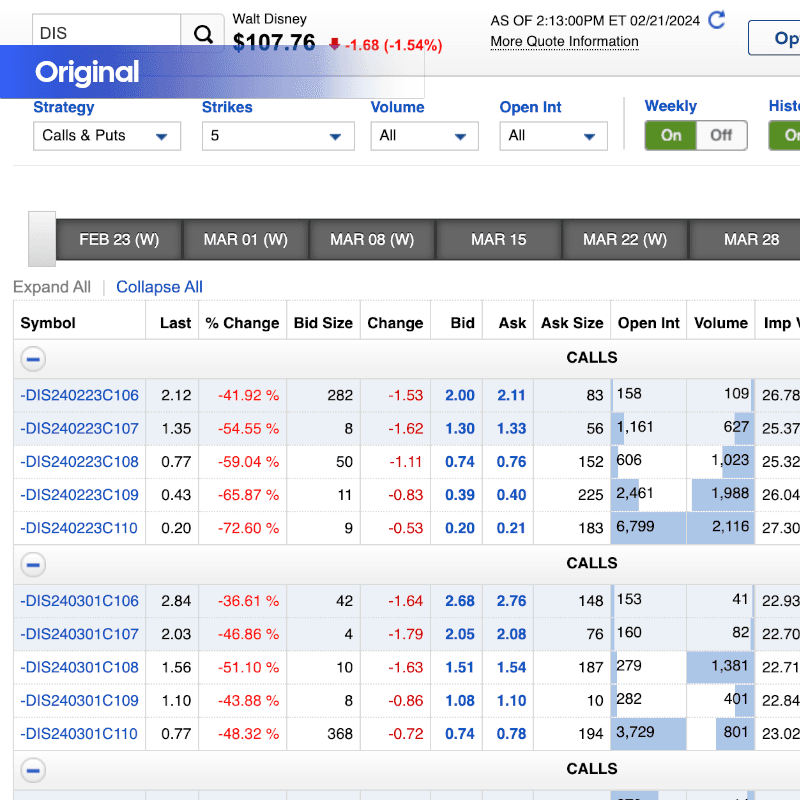Open the Strikes dropdown showing 5
Viewport: 800px width, 800px height.
[278, 136]
